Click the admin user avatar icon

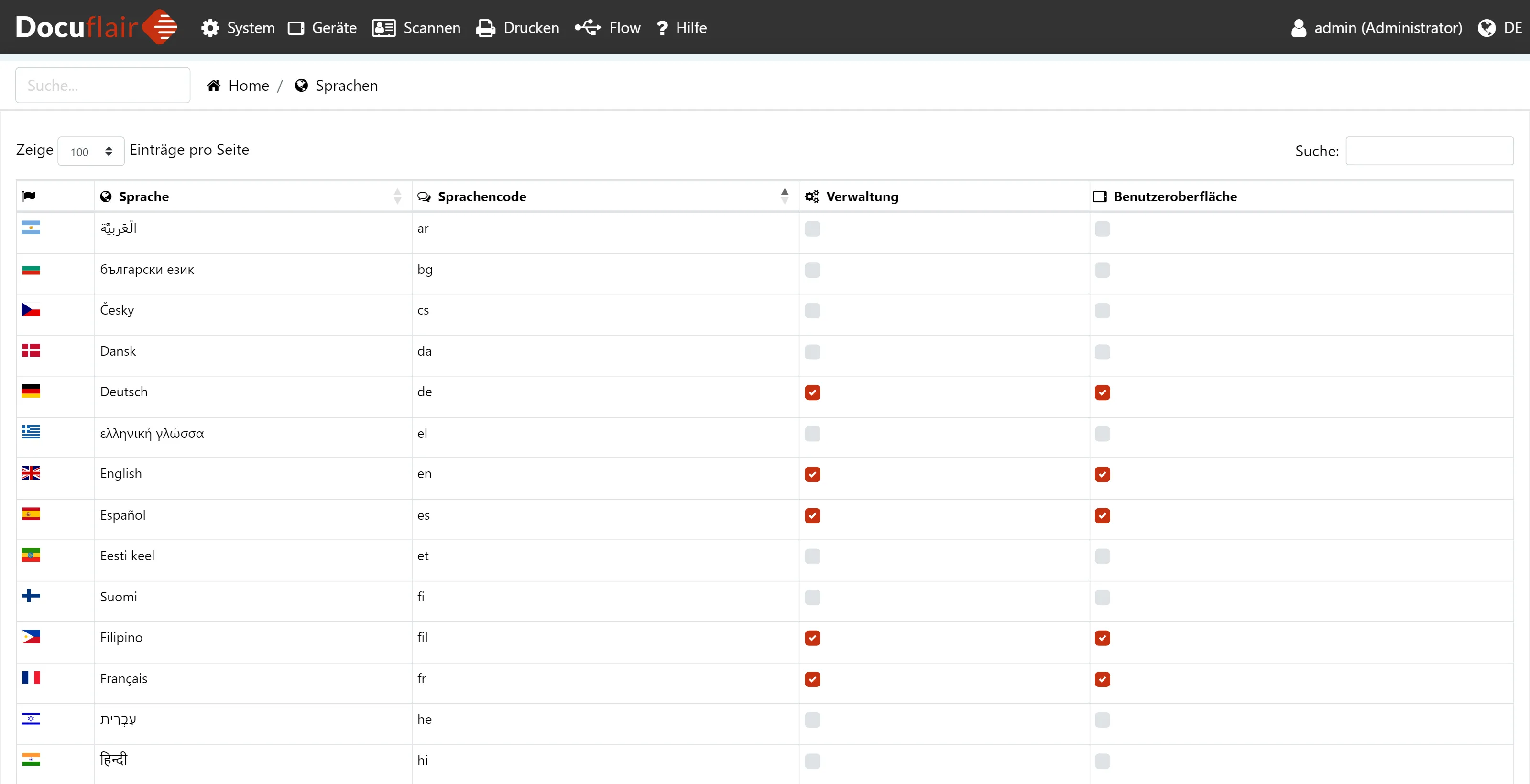click(x=1299, y=28)
